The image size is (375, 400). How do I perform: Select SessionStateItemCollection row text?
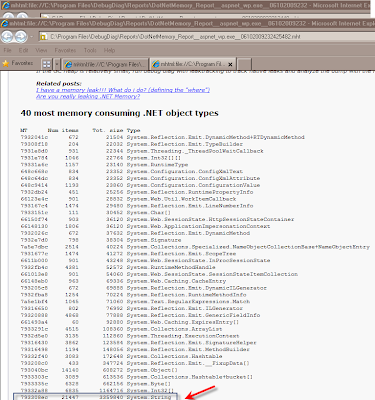(212, 274)
